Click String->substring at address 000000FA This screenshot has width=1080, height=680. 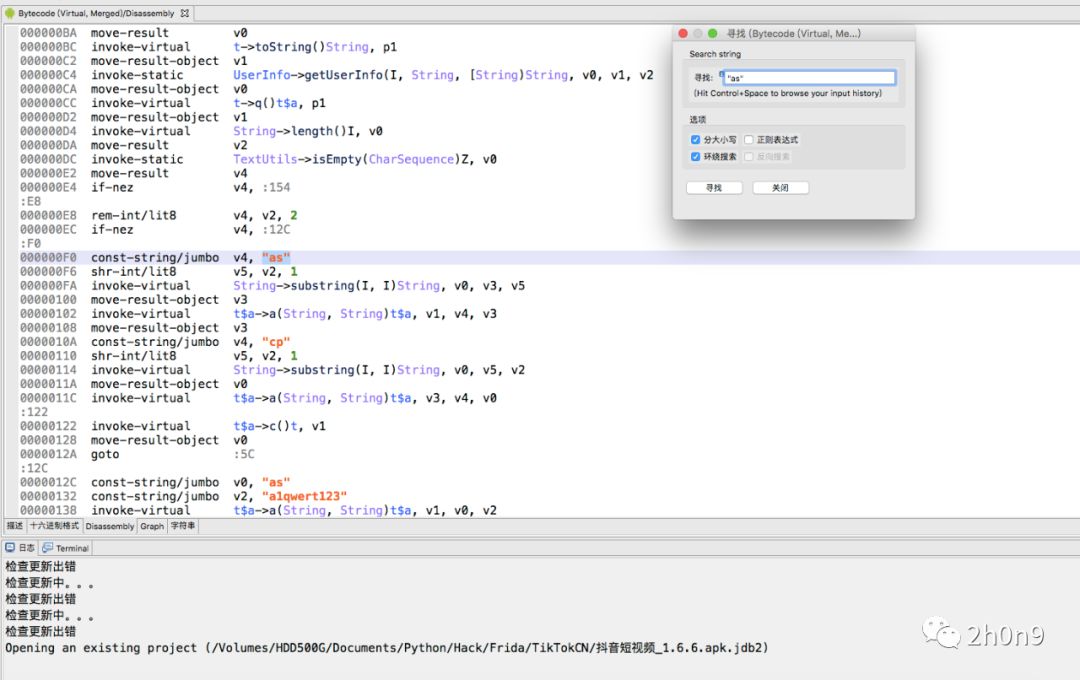(x=336, y=285)
